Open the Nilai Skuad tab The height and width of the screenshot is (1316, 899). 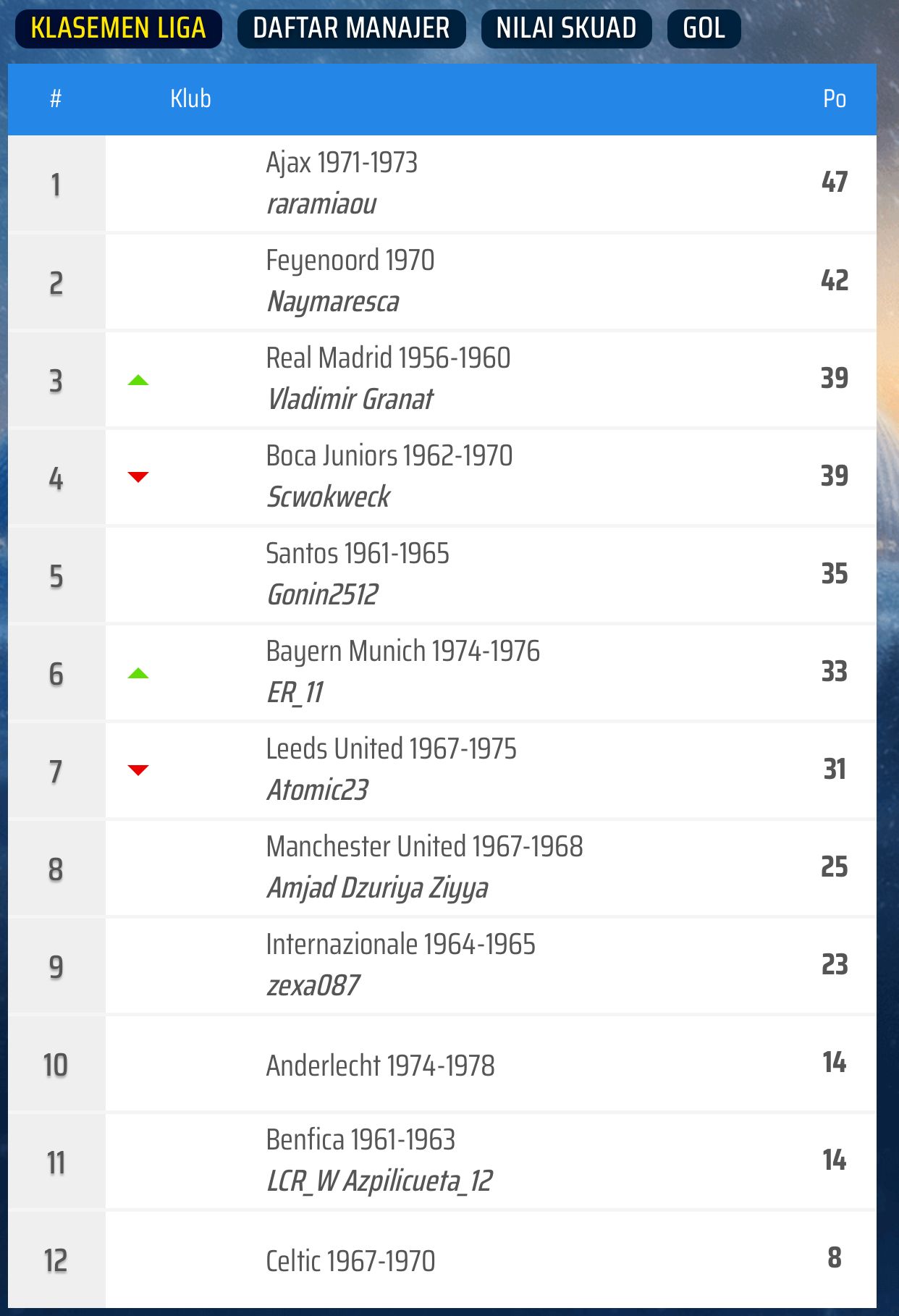pyautogui.click(x=566, y=28)
